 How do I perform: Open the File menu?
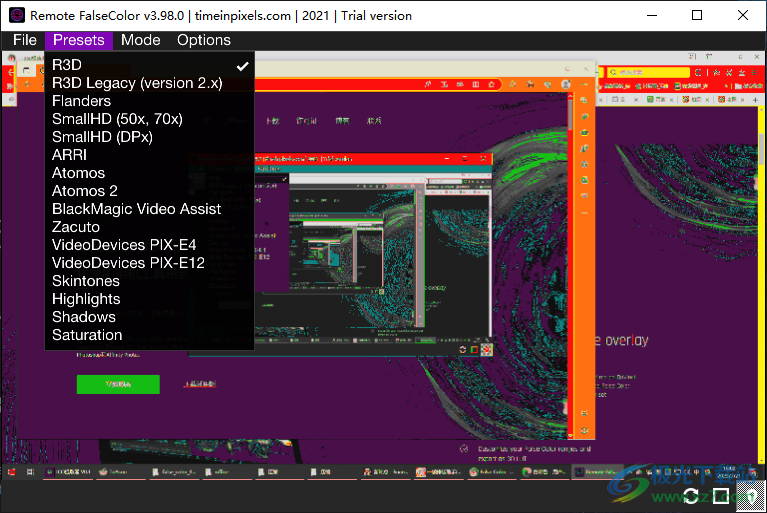point(24,40)
